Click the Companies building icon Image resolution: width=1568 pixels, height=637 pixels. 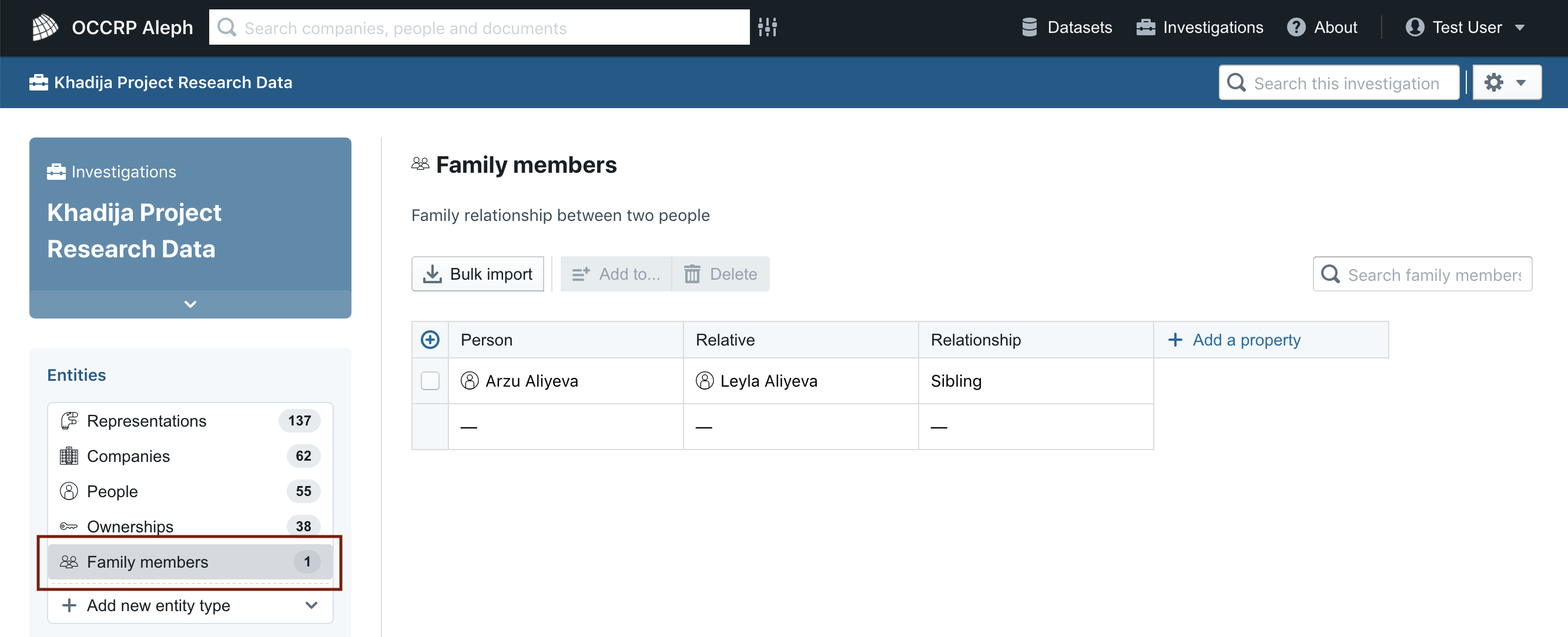point(69,455)
